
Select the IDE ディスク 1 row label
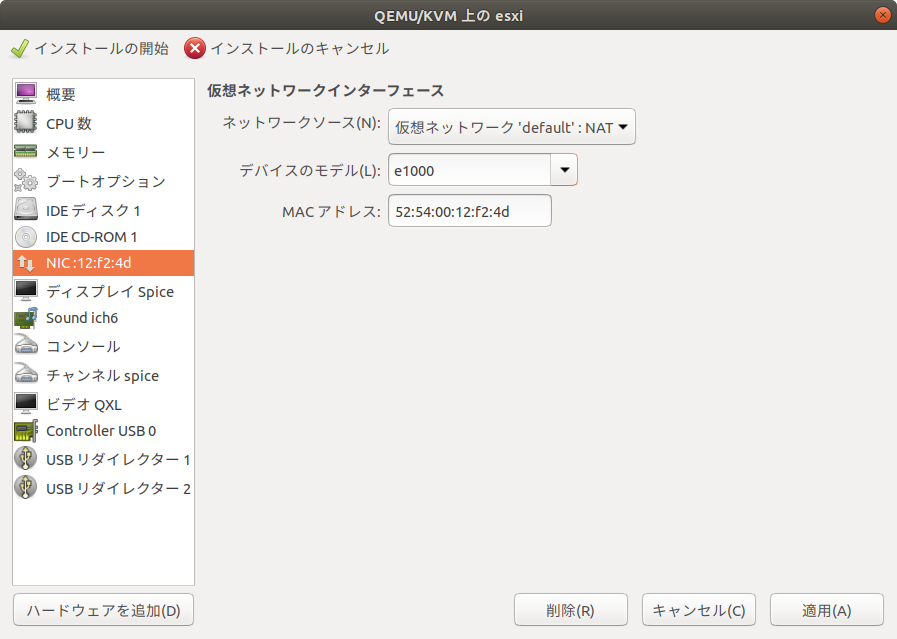tap(93, 210)
